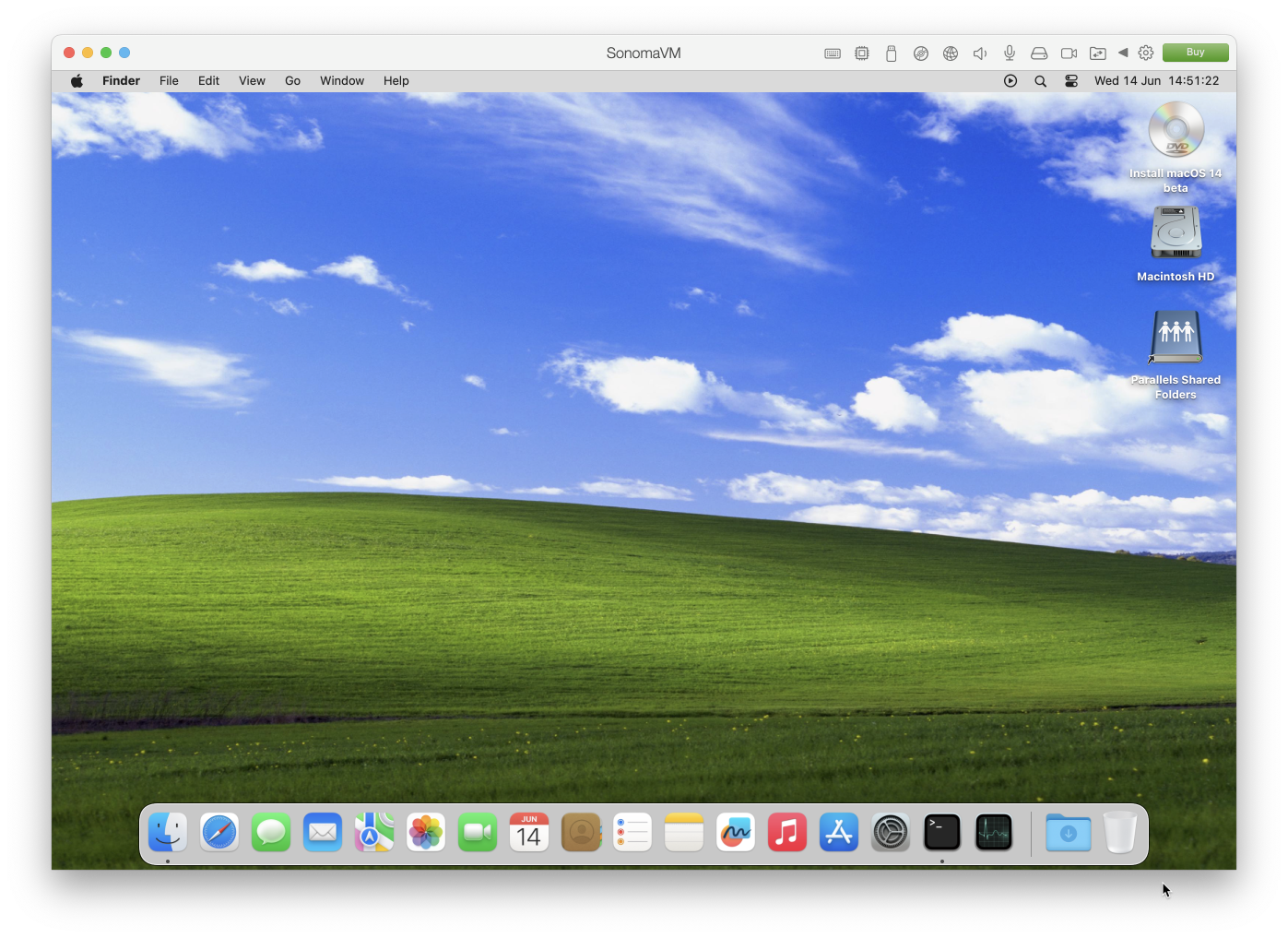Image resolution: width=1288 pixels, height=938 pixels.
Task: Open the Edit menu
Action: coord(208,81)
